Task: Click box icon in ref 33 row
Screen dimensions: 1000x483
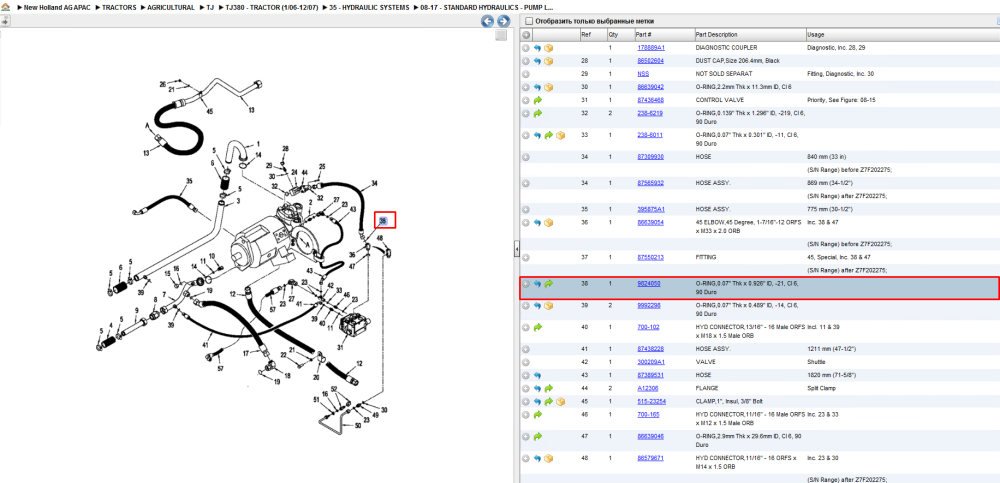Action: (x=560, y=135)
